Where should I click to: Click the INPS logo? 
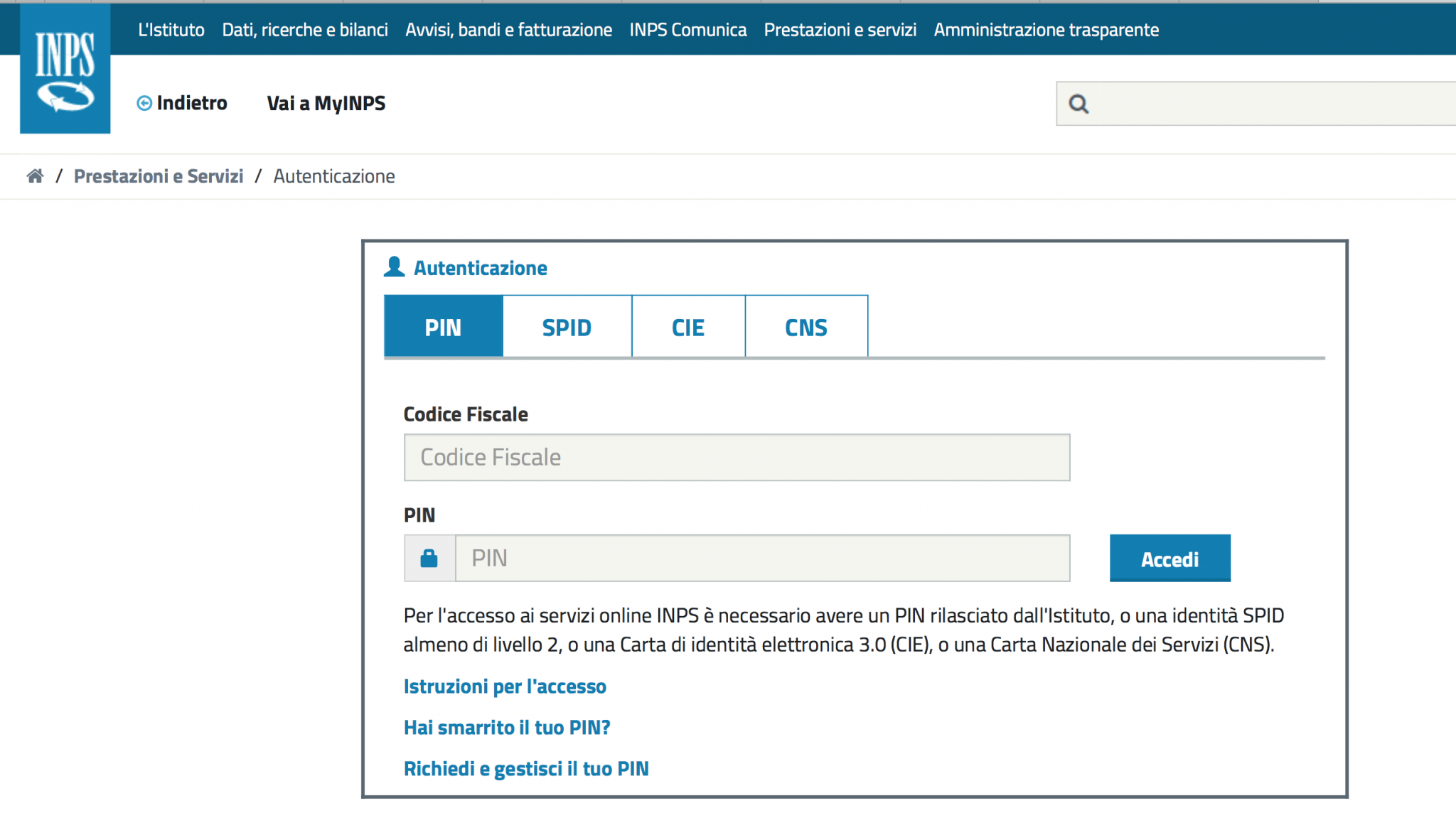65,68
